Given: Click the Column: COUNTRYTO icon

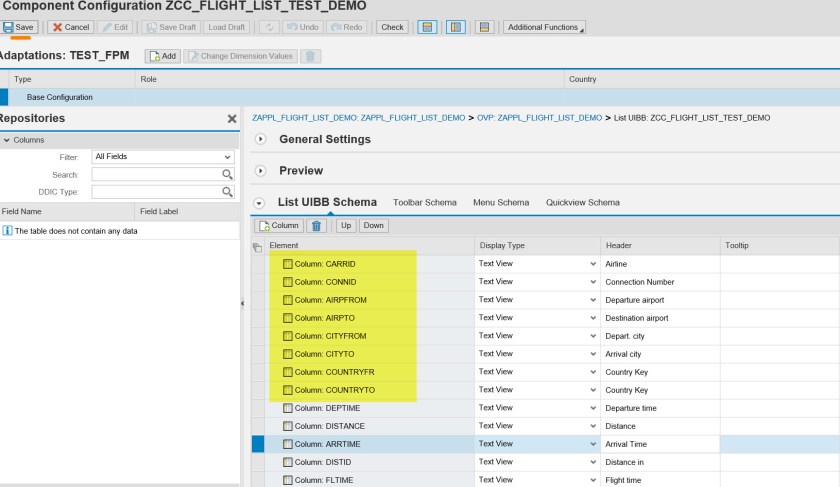Looking at the screenshot, I should point(288,390).
